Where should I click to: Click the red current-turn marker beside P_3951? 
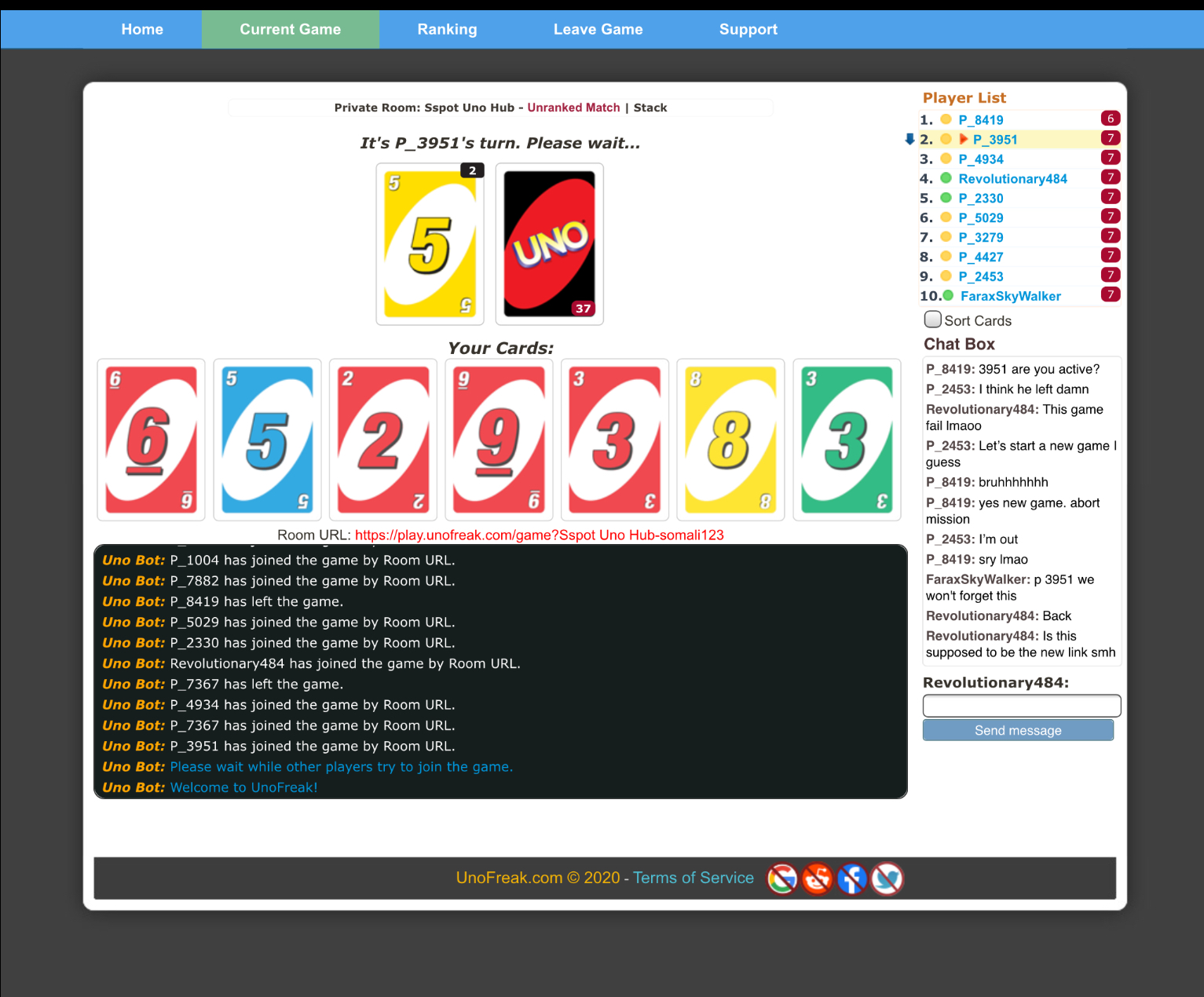963,140
